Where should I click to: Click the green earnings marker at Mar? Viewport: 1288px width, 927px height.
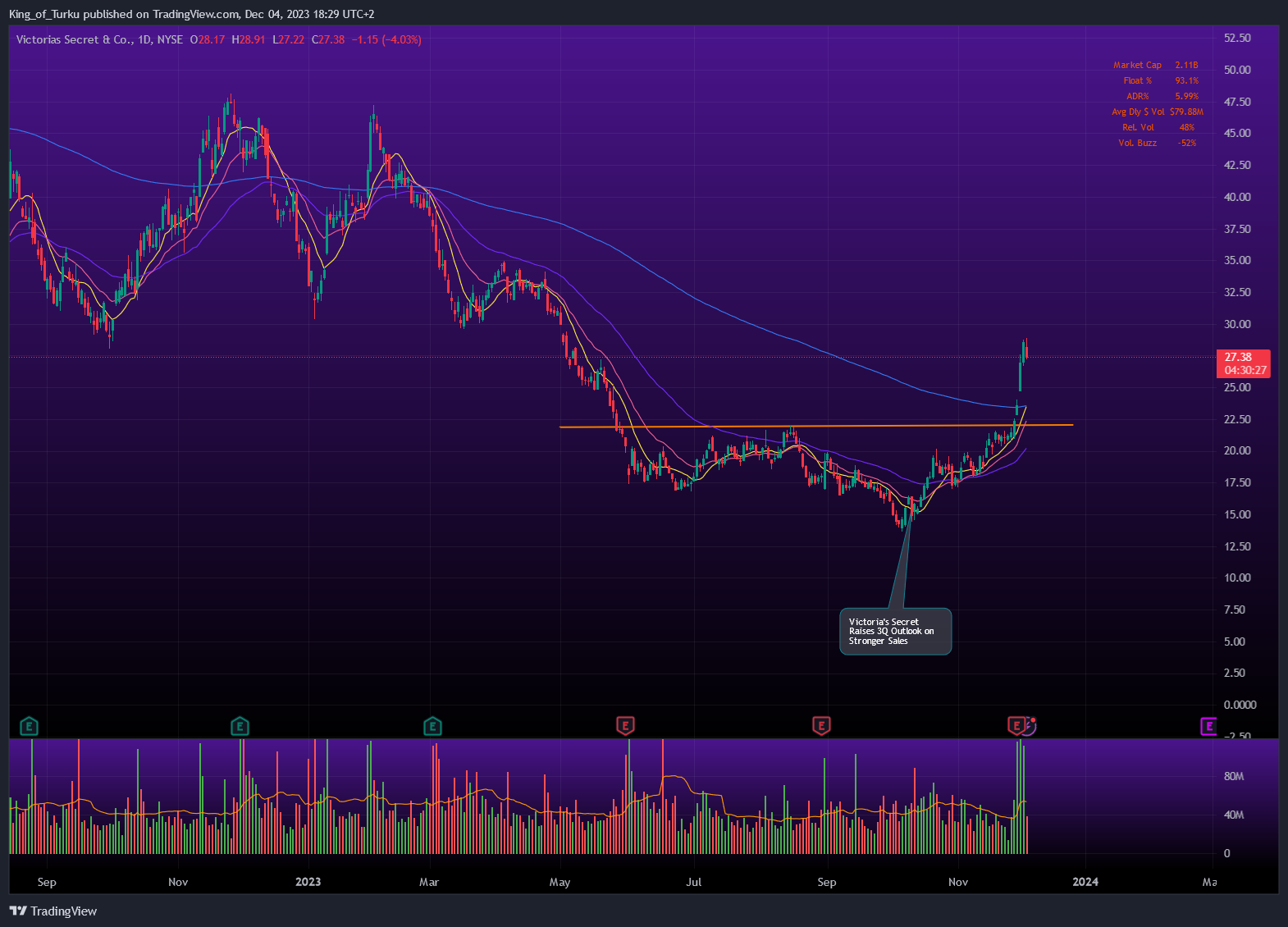[x=432, y=726]
